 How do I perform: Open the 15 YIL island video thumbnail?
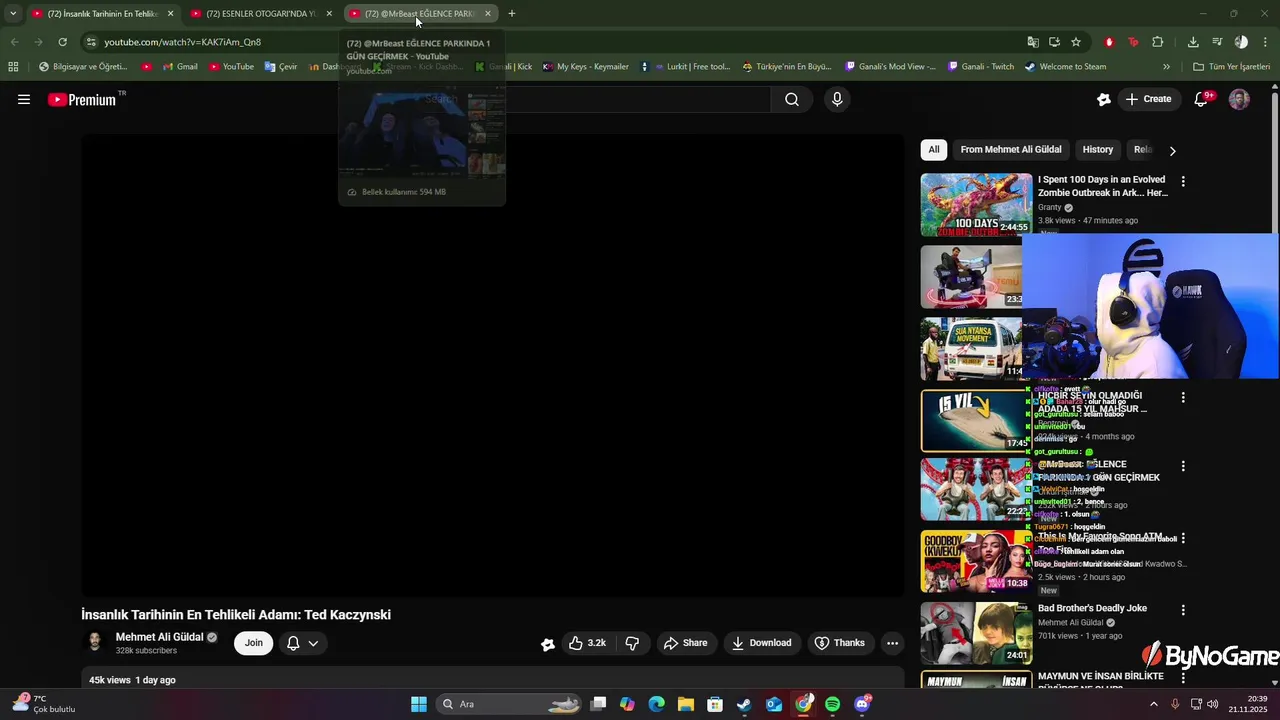coord(976,421)
